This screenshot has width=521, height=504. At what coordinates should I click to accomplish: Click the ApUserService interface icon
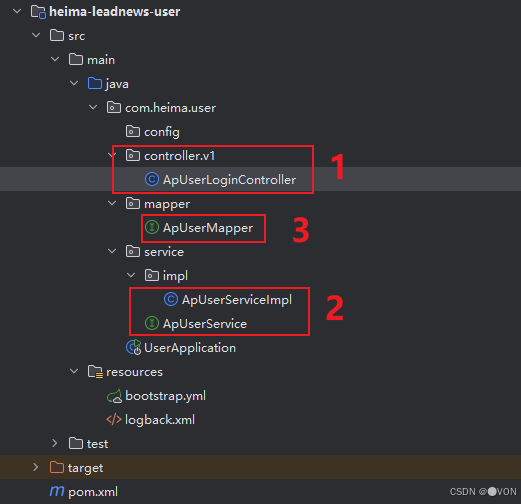point(152,324)
